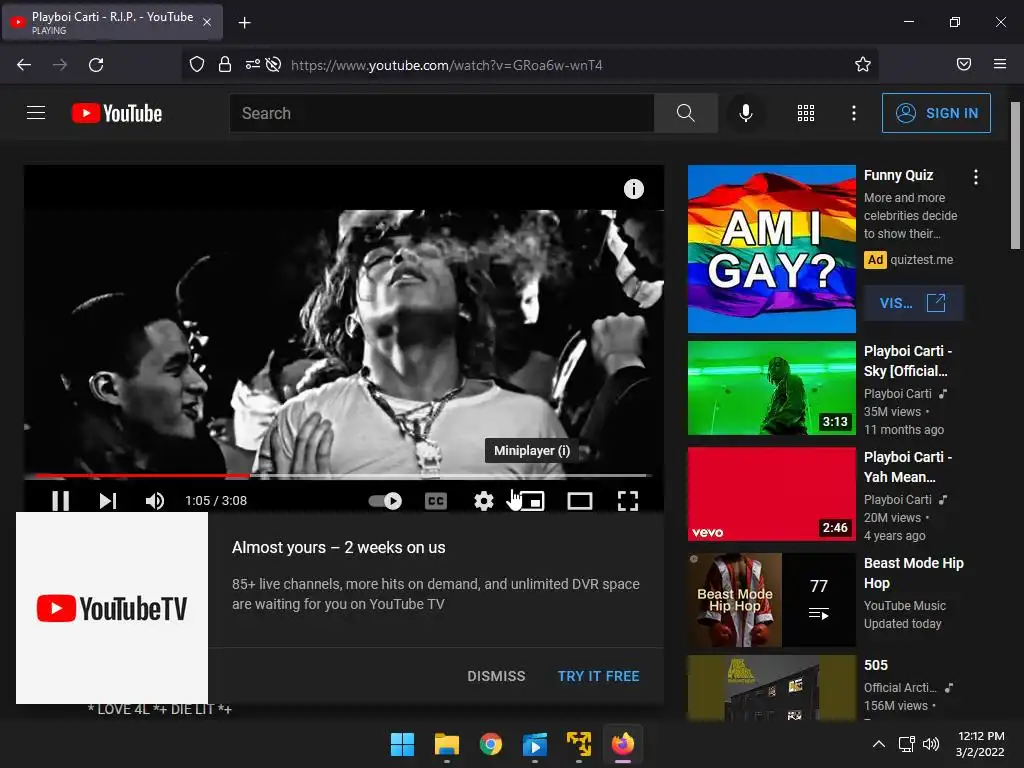Viewport: 1024px width, 768px height.
Task: Open the media player taskbar app
Action: [x=535, y=744]
